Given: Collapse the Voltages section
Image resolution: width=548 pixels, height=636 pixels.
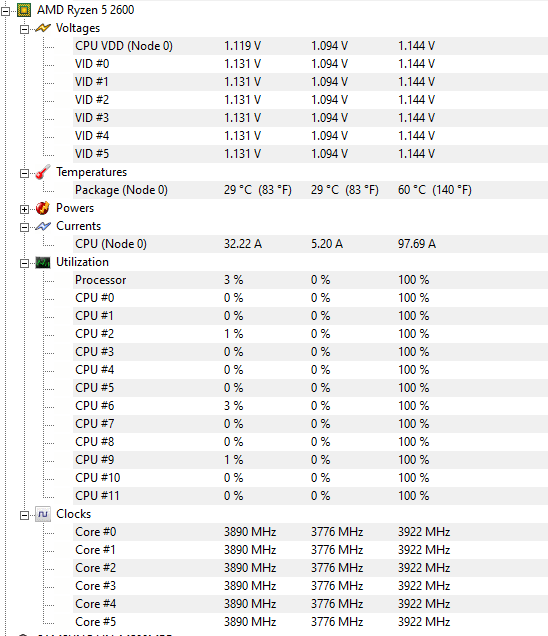Looking at the screenshot, I should (x=24, y=29).
